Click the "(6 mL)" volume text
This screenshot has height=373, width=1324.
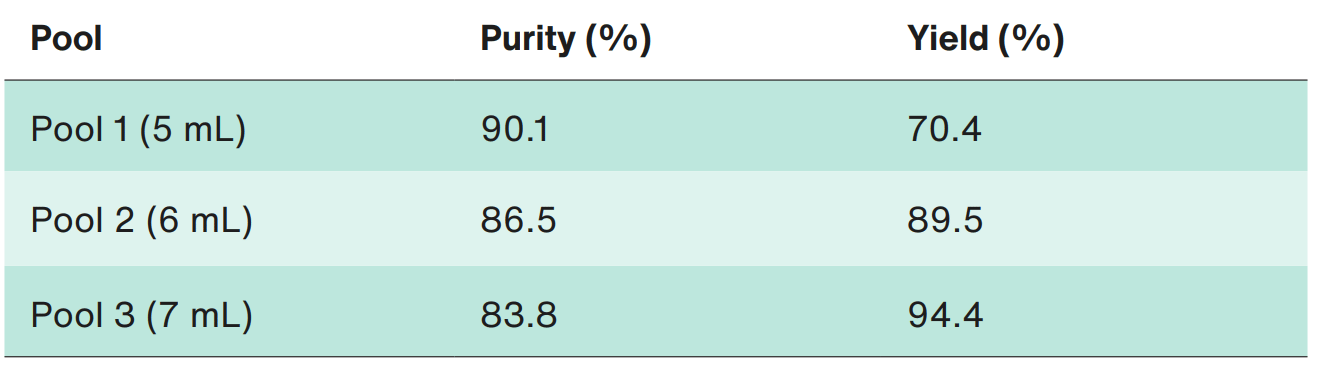(198, 220)
